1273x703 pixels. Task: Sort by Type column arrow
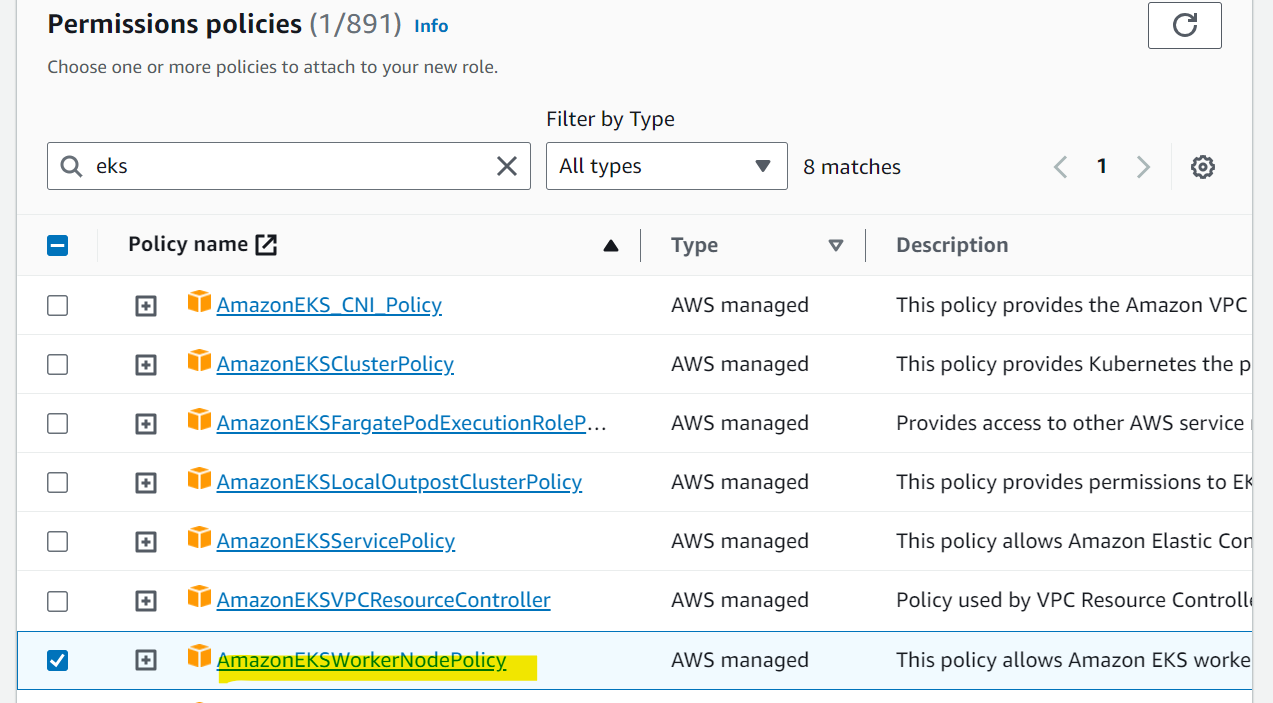(x=836, y=246)
